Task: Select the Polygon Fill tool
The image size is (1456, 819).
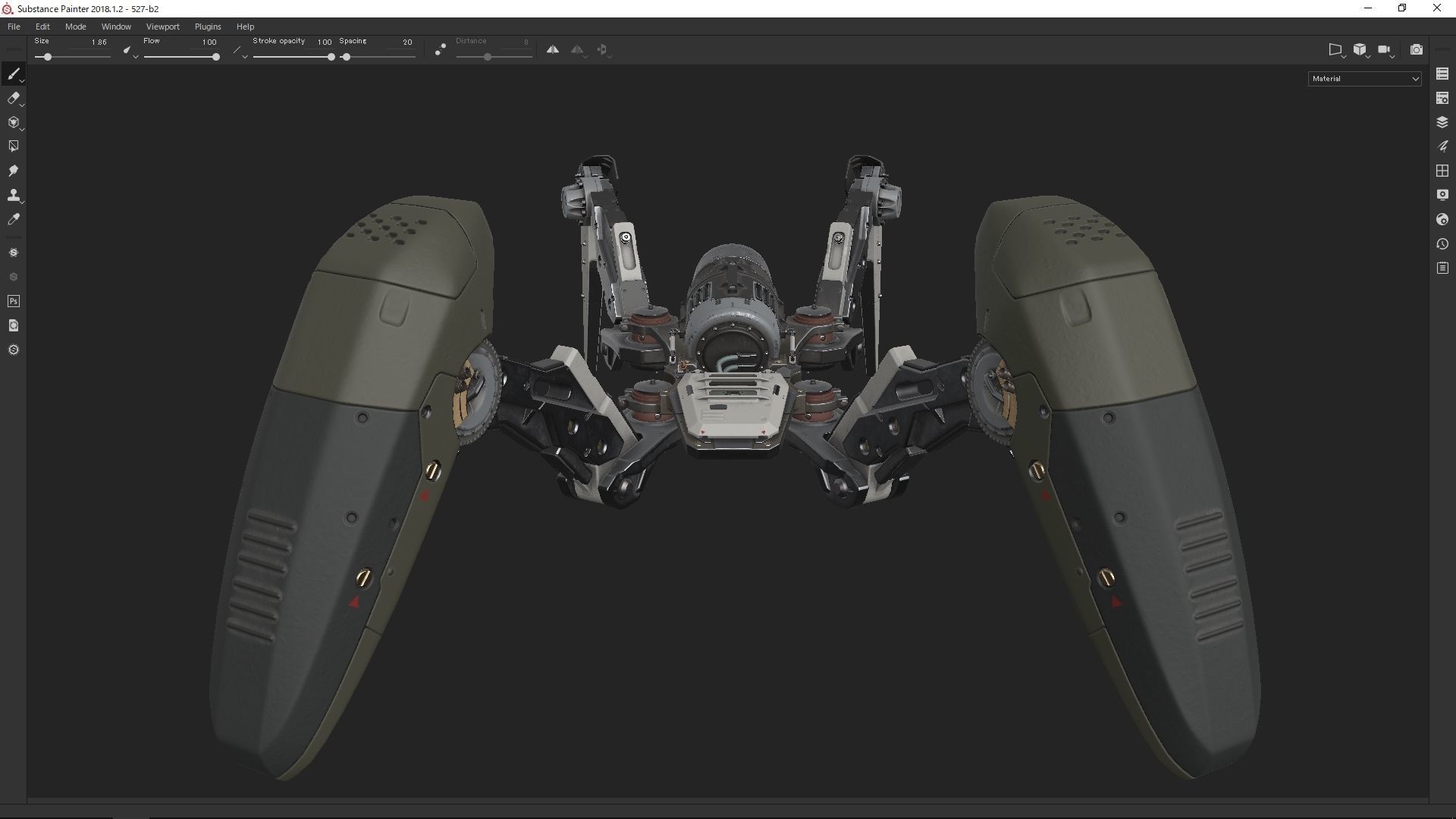Action: [x=13, y=146]
